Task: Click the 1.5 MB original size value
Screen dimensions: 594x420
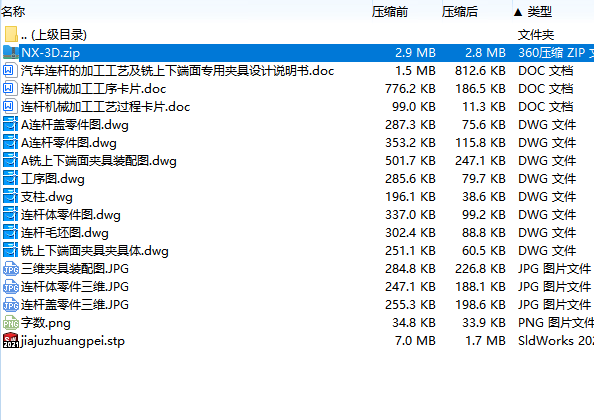Action: (x=415, y=70)
